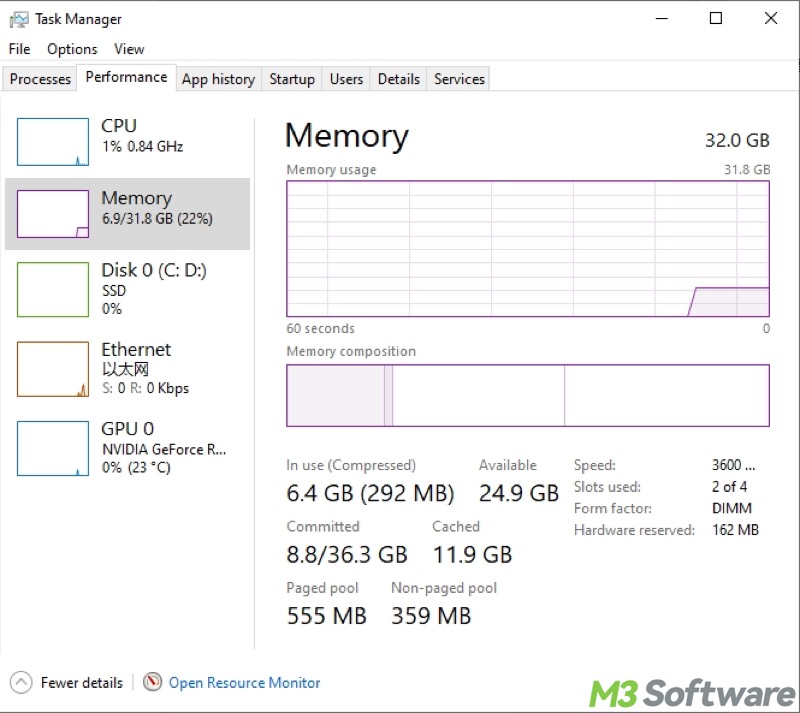Click the Resource Monitor icon

(153, 682)
